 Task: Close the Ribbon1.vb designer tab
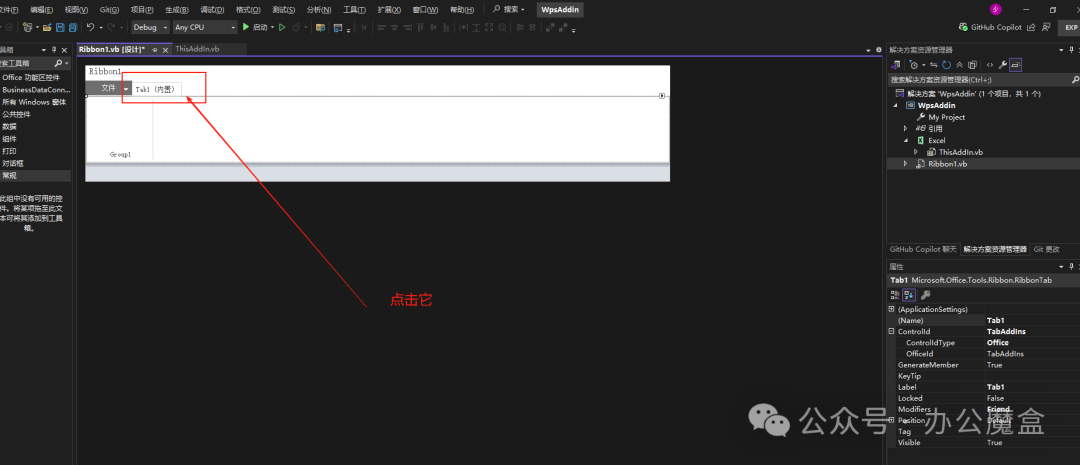coord(165,50)
